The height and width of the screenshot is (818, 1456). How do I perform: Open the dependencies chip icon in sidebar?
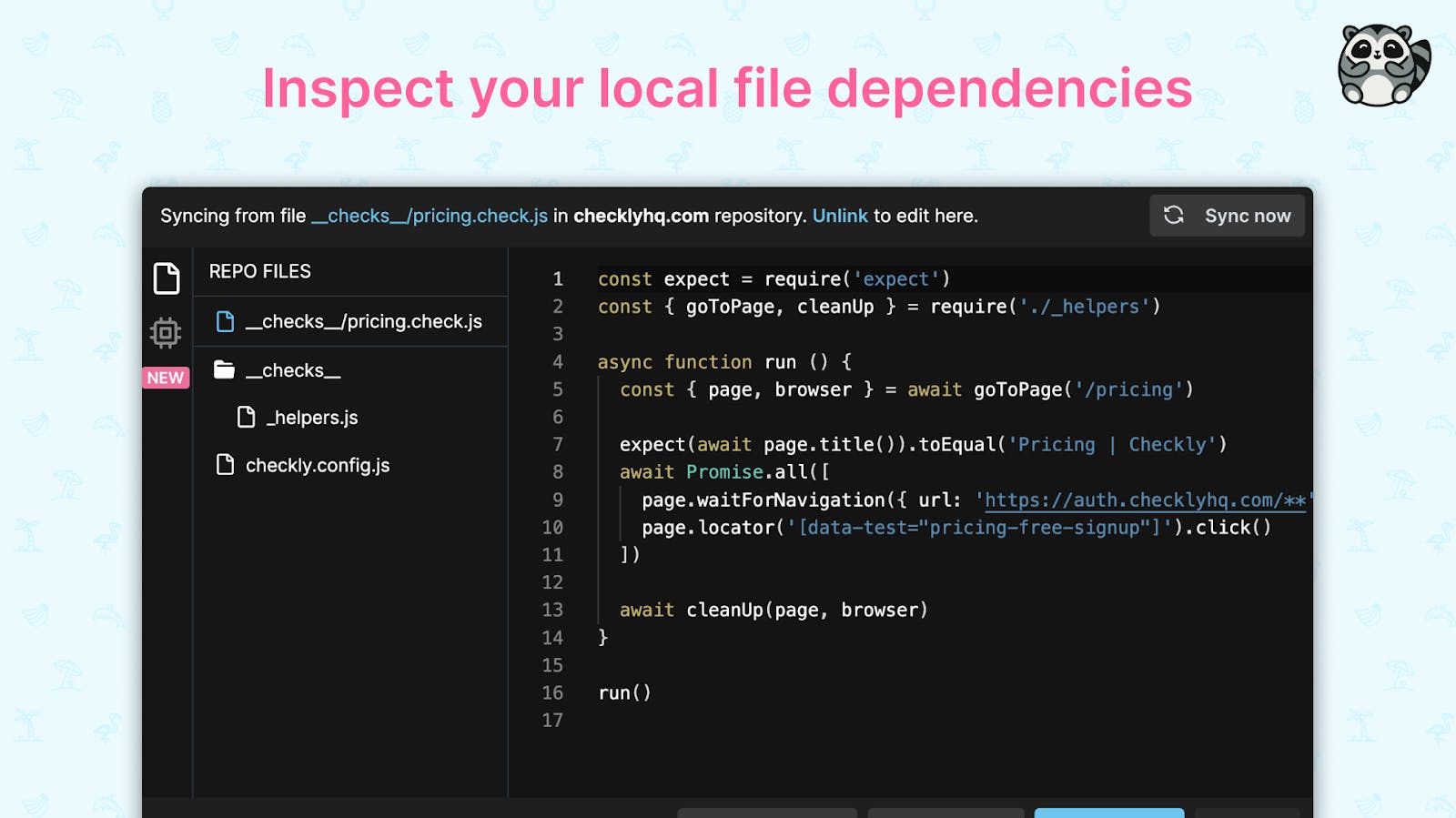(x=166, y=333)
